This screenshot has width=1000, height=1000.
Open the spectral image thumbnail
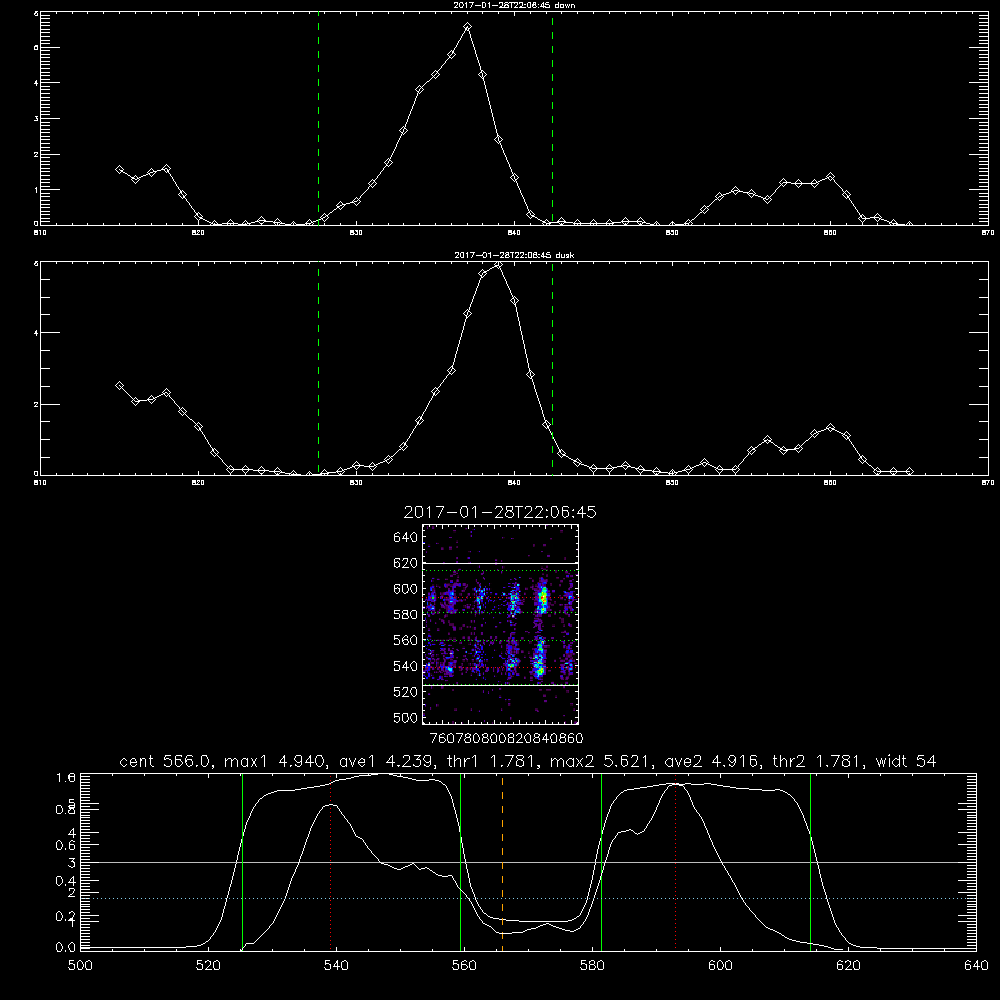500,624
